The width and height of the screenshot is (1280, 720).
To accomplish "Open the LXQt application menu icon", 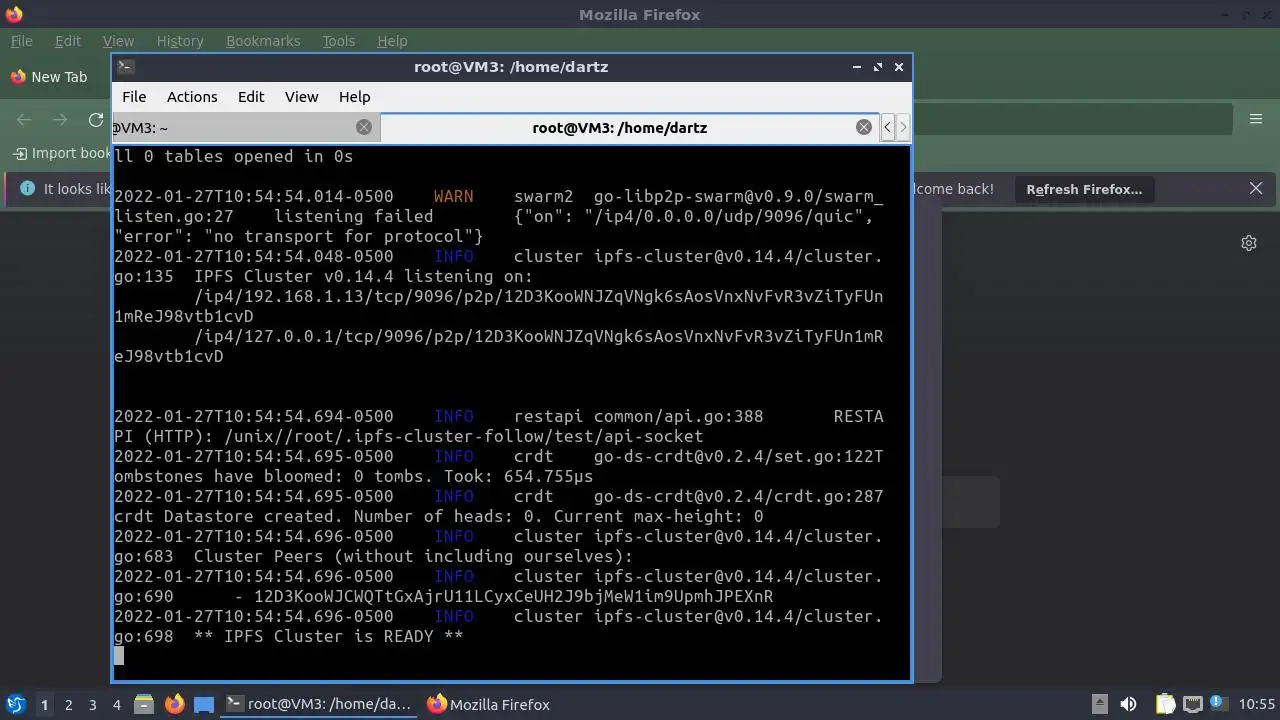I will click(x=15, y=704).
